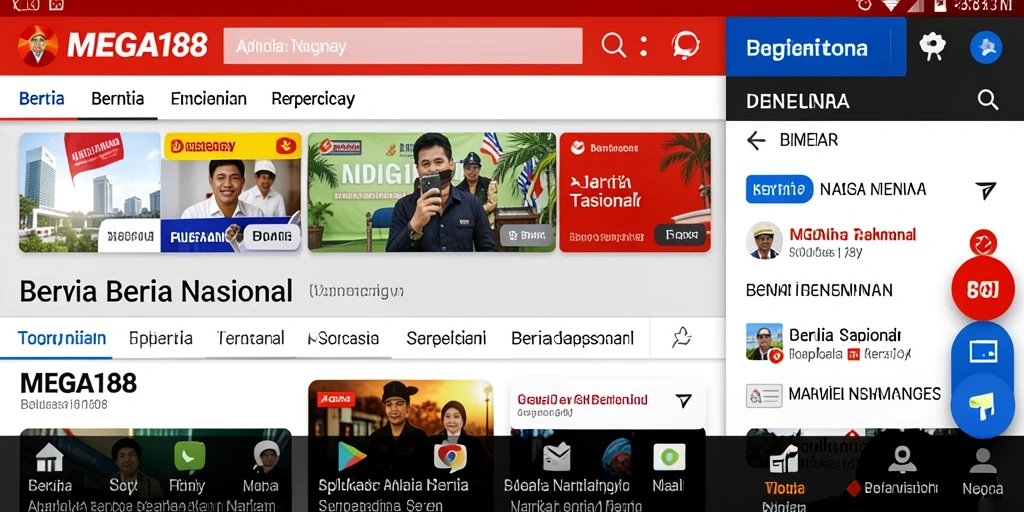Open the Emcienian tab
This screenshot has width=1024, height=512.
tap(208, 99)
